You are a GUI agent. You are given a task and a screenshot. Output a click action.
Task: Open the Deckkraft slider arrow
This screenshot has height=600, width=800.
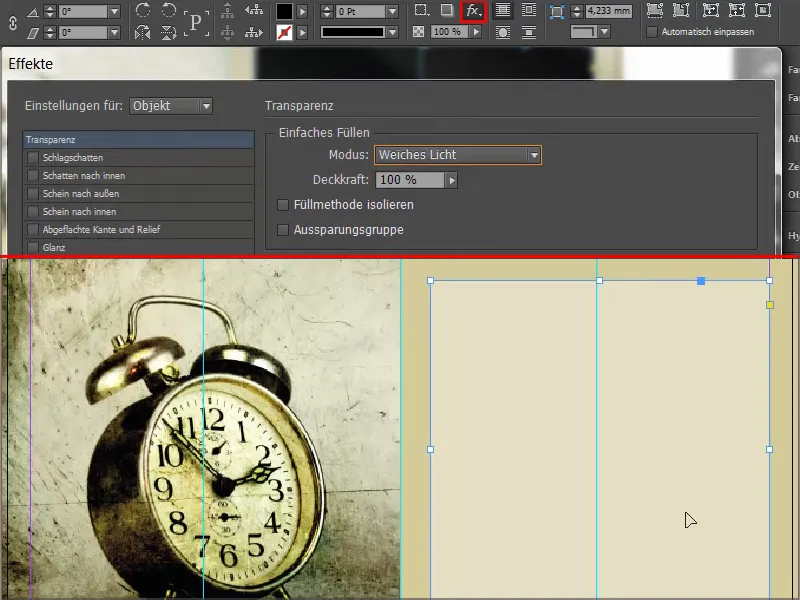(452, 180)
